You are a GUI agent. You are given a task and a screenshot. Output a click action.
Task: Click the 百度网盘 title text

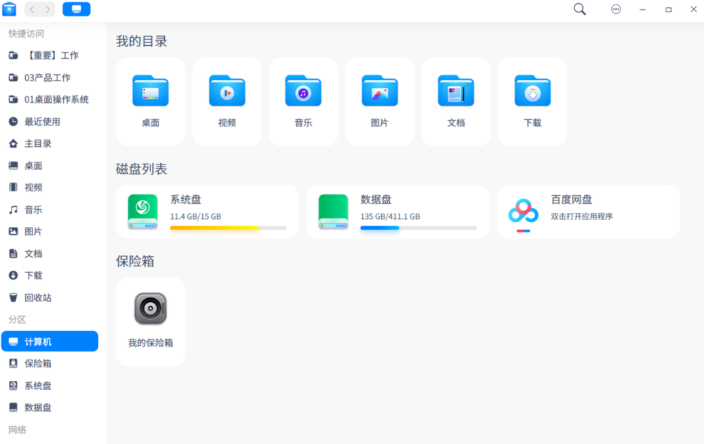point(571,199)
